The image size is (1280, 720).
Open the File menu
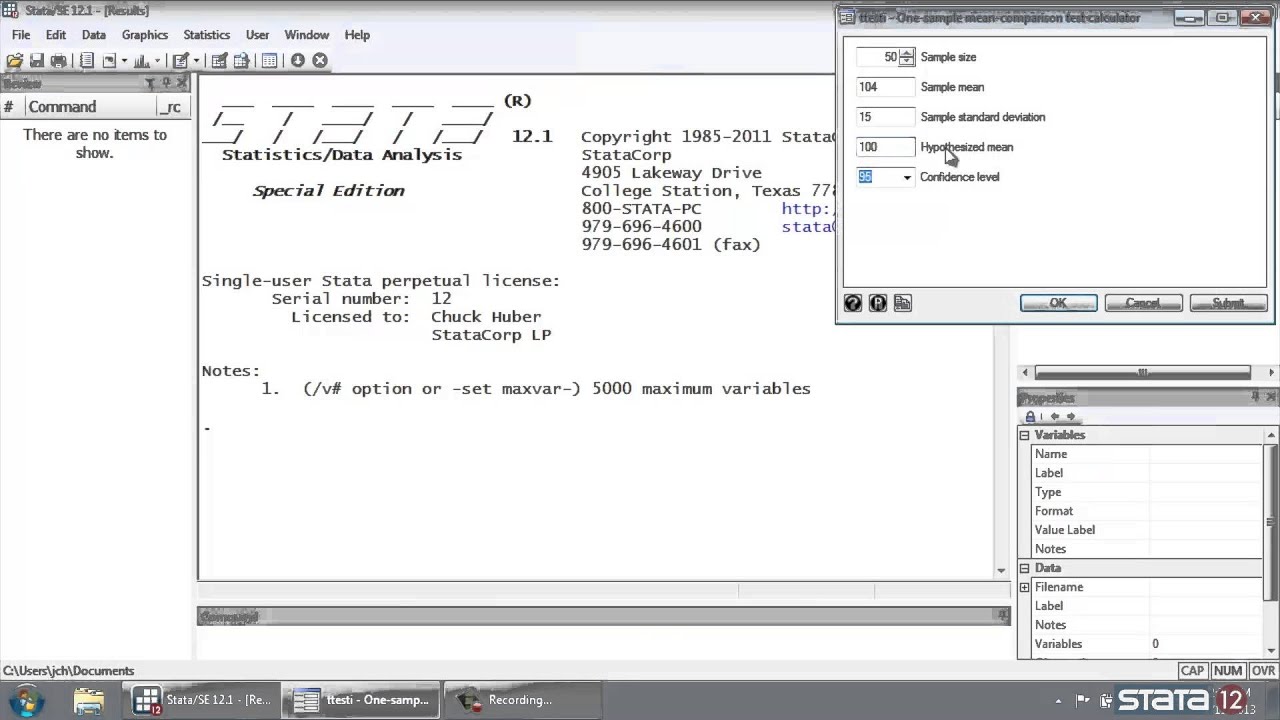pyautogui.click(x=21, y=35)
